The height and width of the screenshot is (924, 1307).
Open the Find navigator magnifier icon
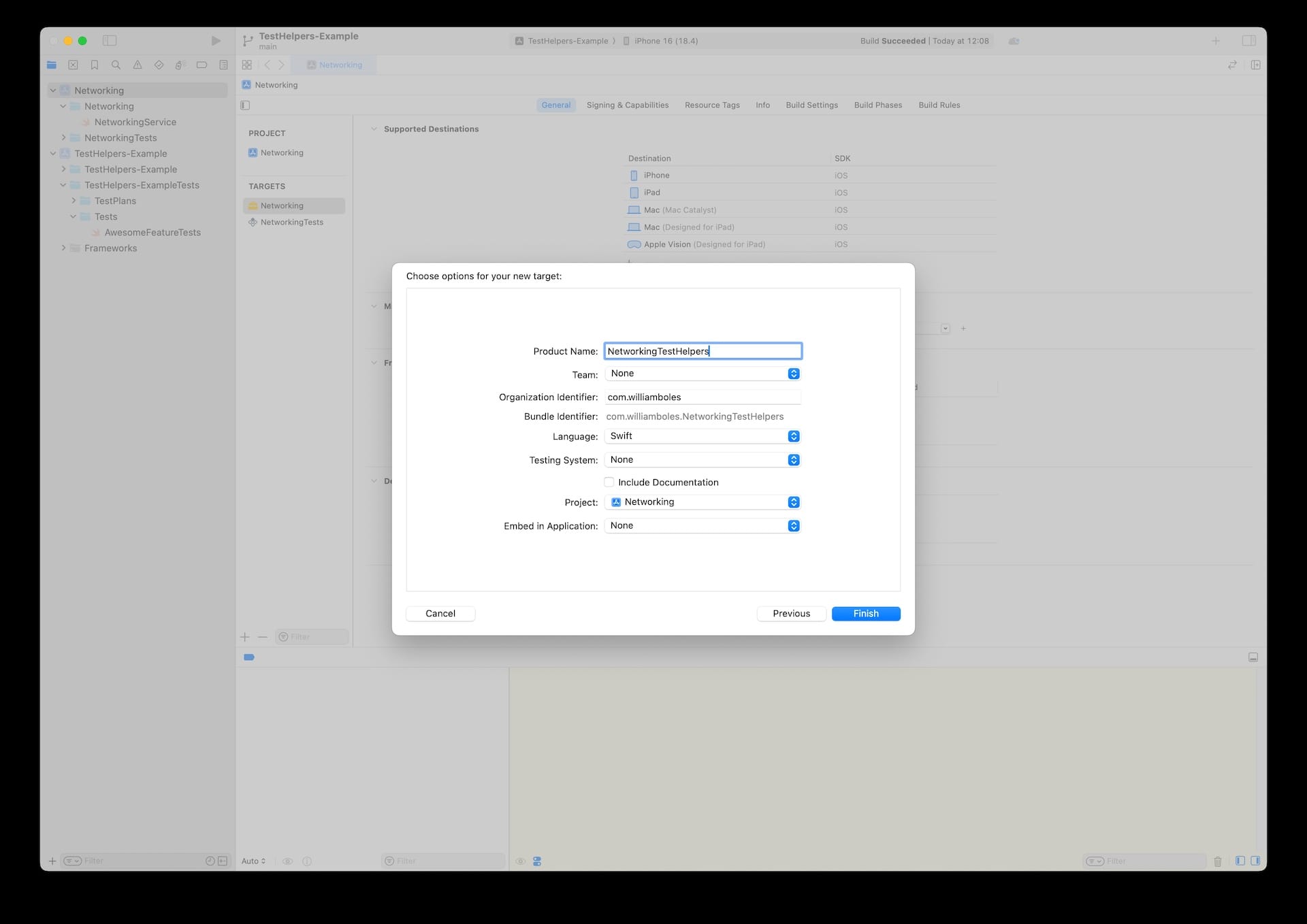[116, 65]
